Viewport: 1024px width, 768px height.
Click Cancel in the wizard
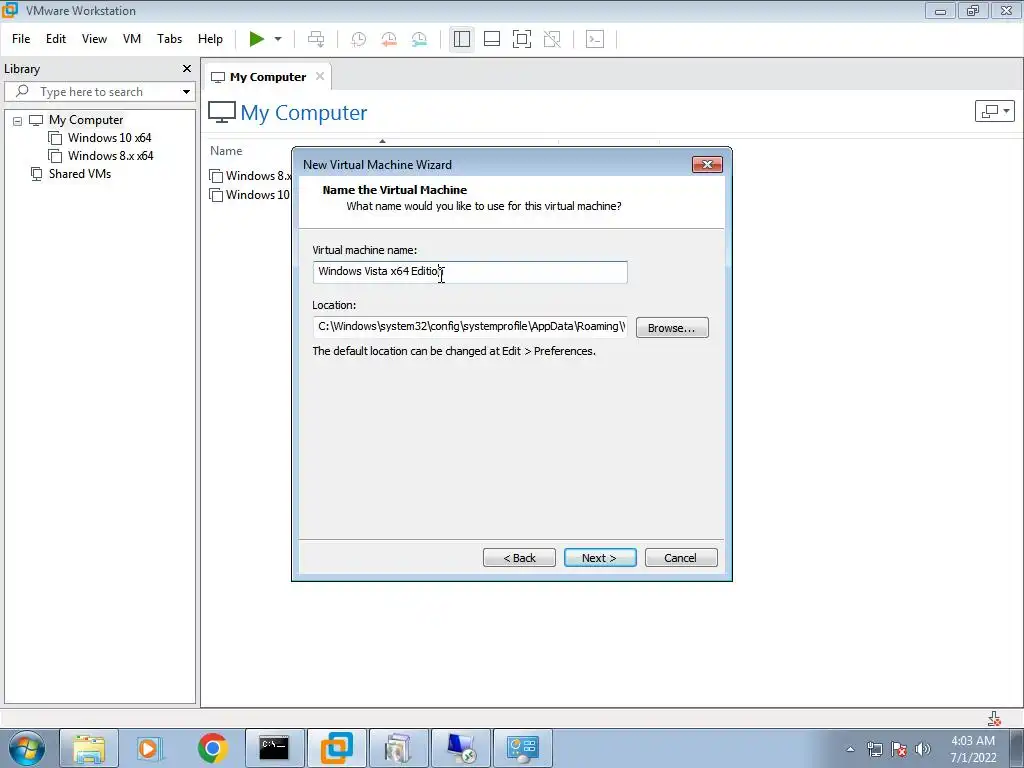681,558
